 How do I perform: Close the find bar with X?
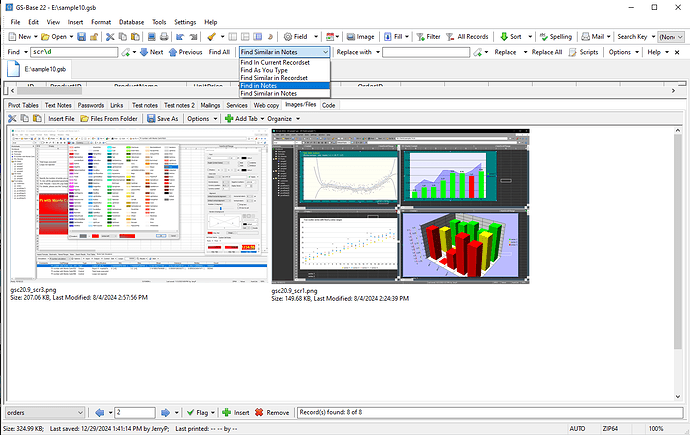[677, 52]
